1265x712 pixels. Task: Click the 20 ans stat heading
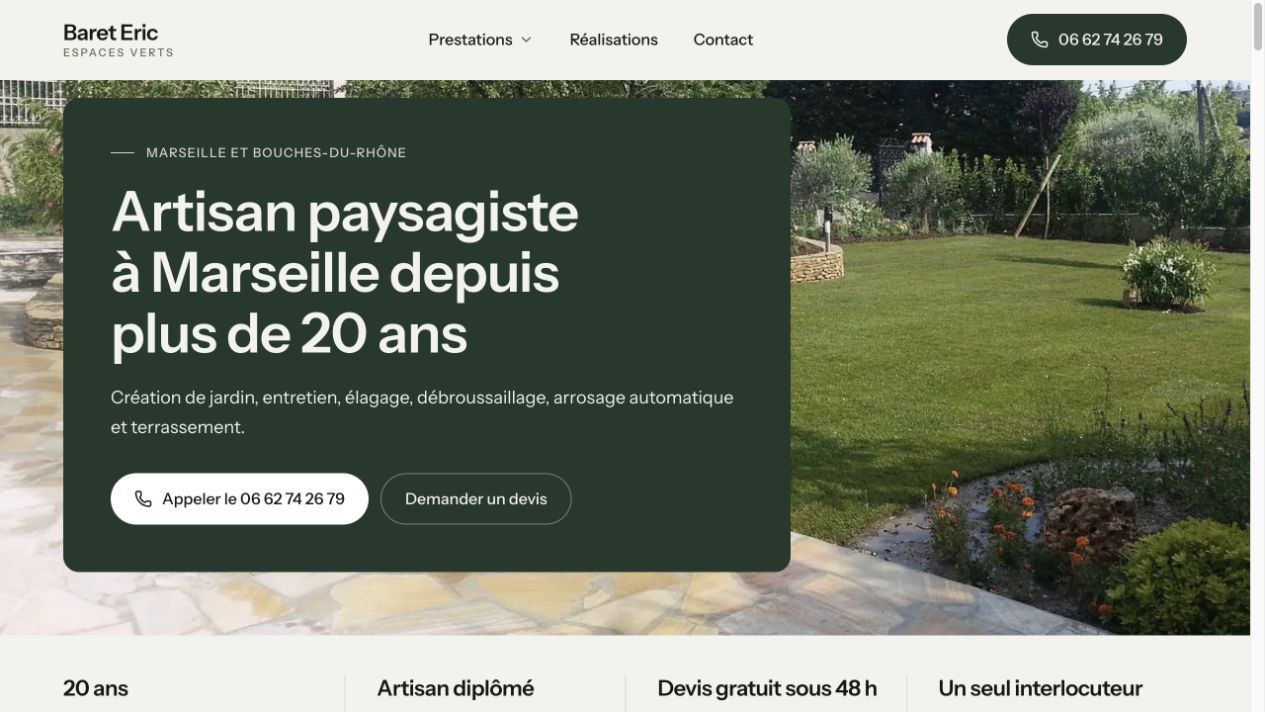coord(96,688)
